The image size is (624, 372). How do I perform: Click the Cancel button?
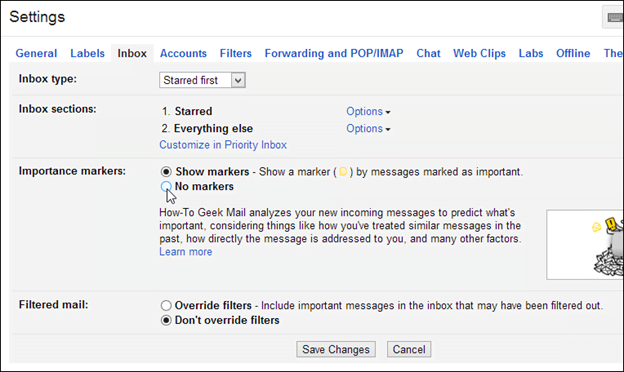coord(409,349)
